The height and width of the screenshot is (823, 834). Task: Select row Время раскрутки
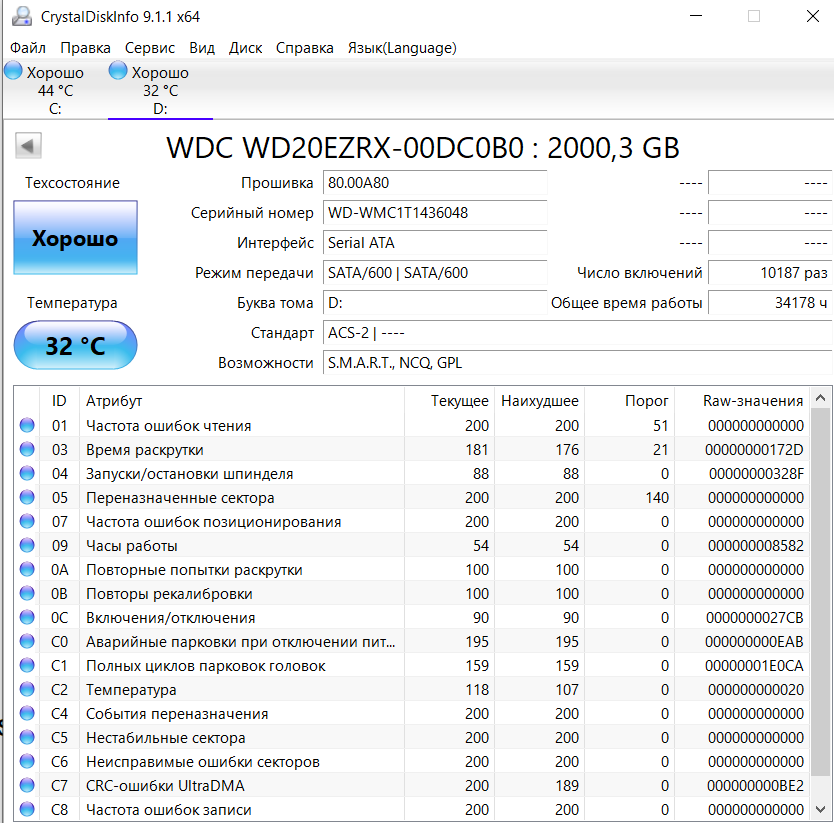[412, 449]
